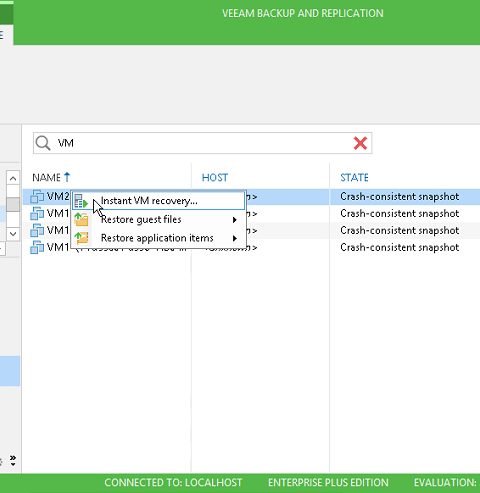Sort by the NAME column header

(x=47, y=177)
